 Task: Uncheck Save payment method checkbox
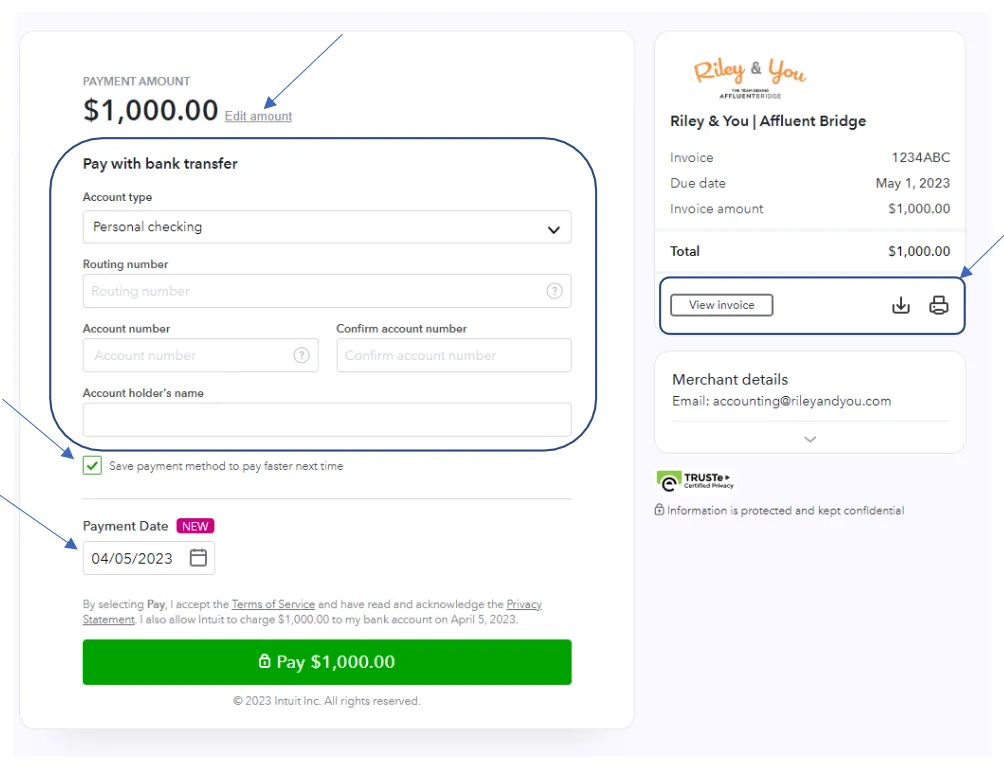pyautogui.click(x=92, y=465)
